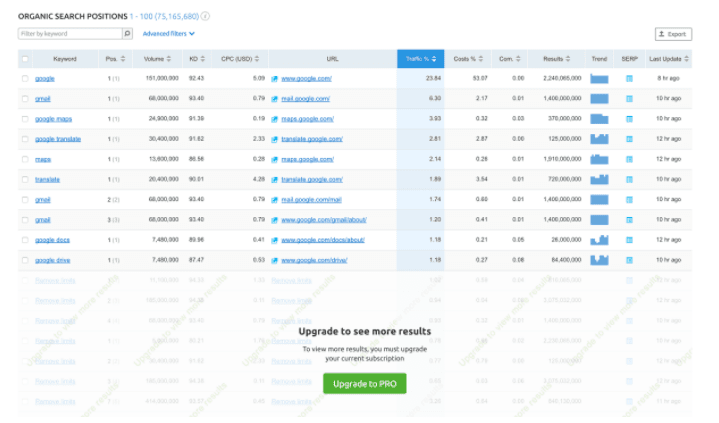Sort the table by the Traffic % column
This screenshot has width=719, height=423.
point(420,59)
